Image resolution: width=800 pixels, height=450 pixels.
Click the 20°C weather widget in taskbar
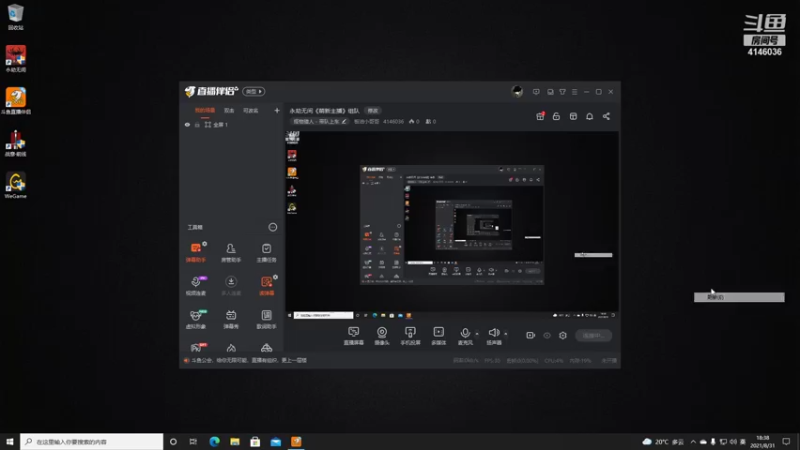[663, 441]
